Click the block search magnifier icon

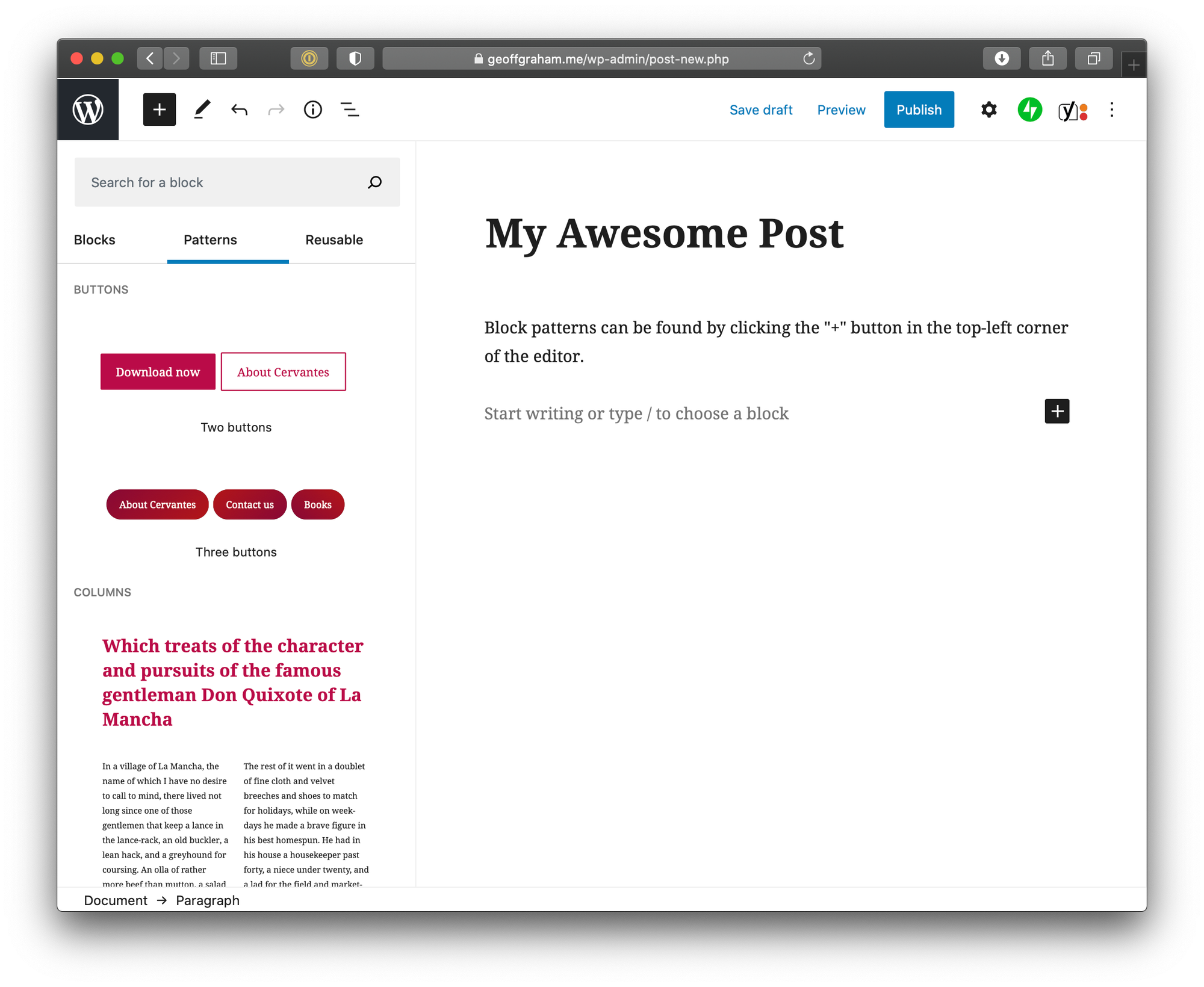pyautogui.click(x=374, y=182)
